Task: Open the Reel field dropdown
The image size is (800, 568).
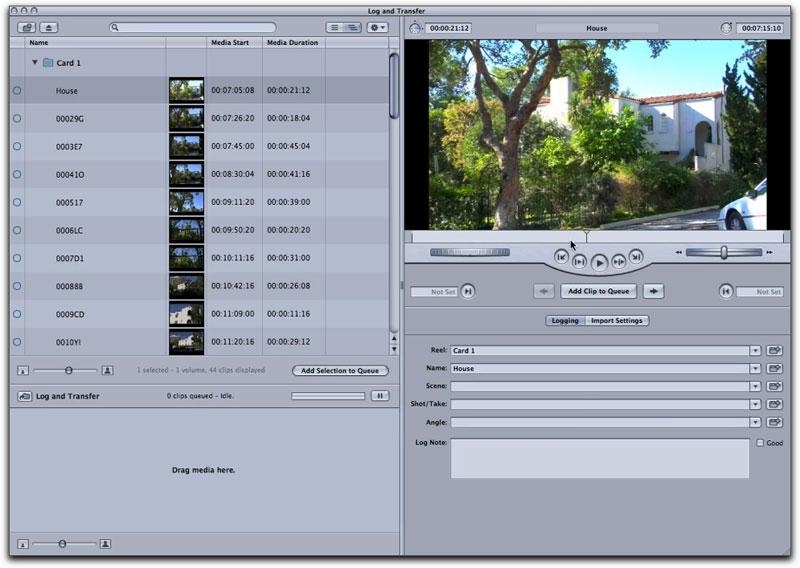Action: 755,351
